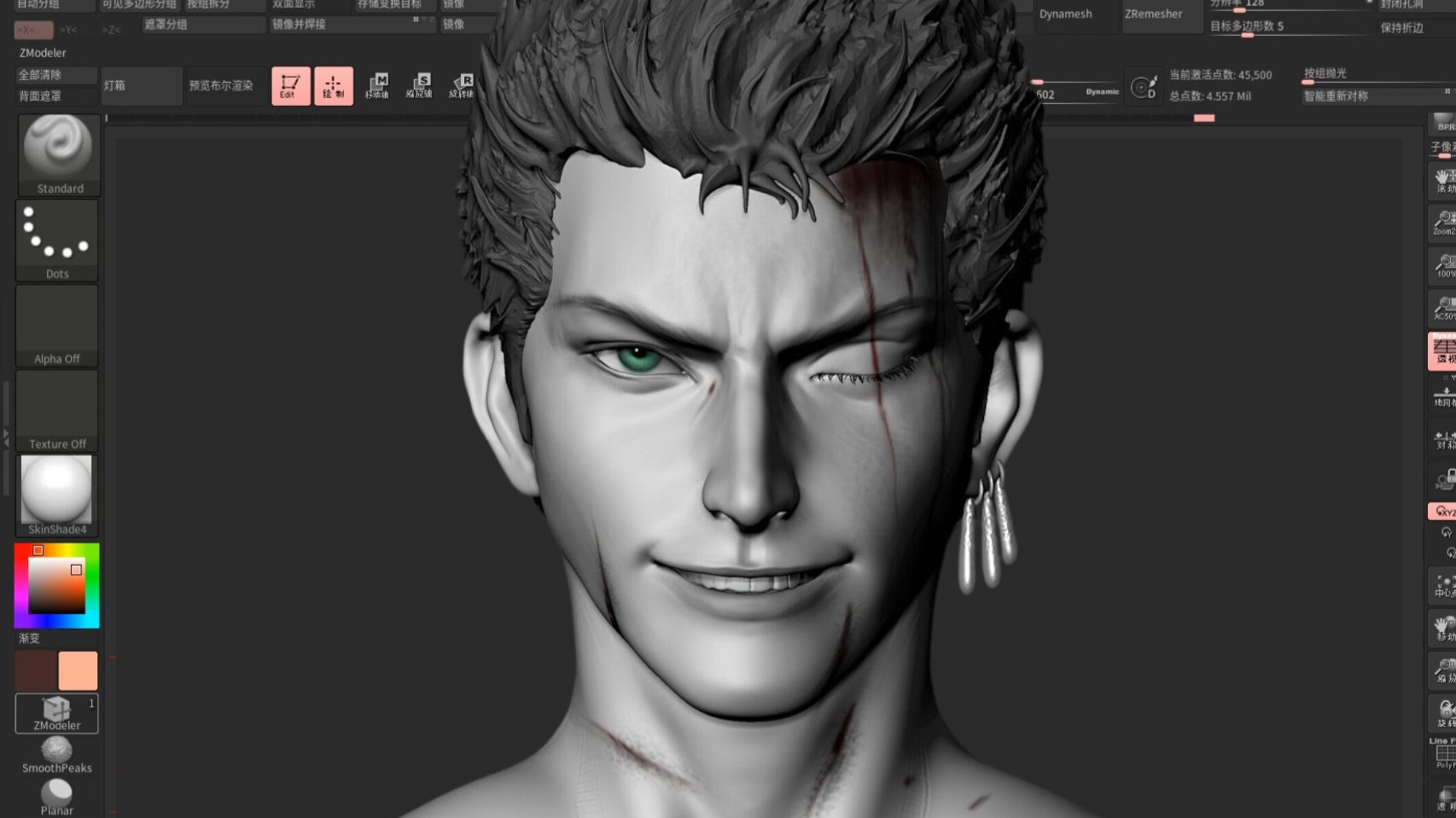Toggle 保持折边 keep creases option
The image size is (1456, 818).
coord(1416,28)
